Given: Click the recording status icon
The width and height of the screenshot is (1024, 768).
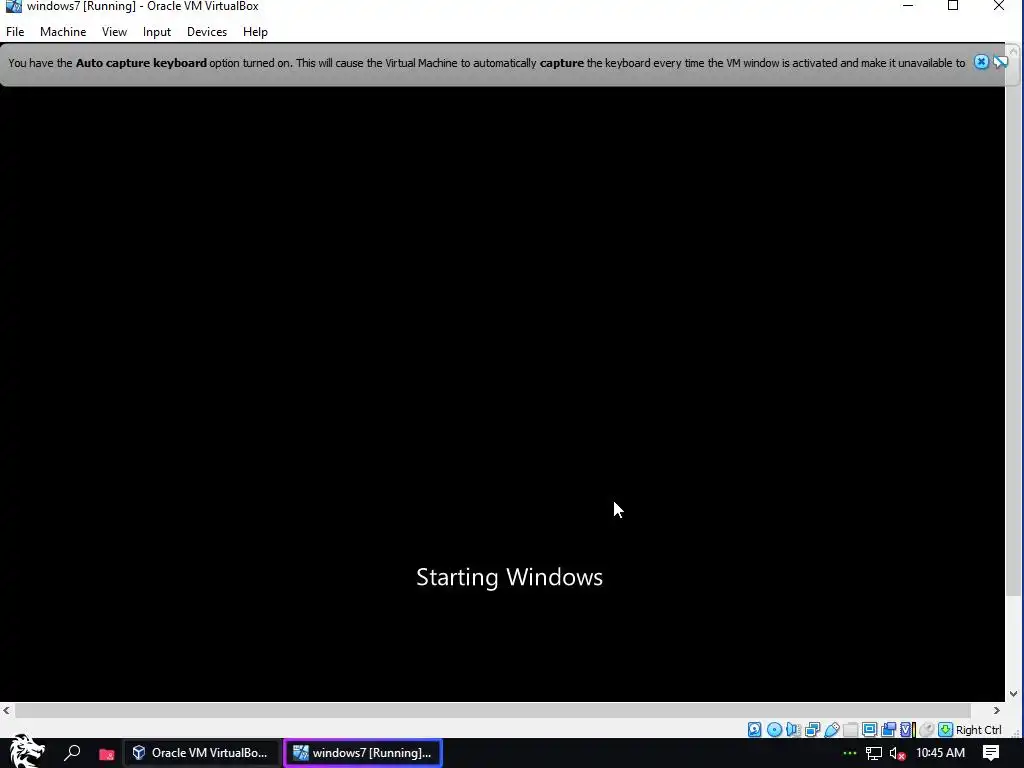Looking at the screenshot, I should 889,729.
